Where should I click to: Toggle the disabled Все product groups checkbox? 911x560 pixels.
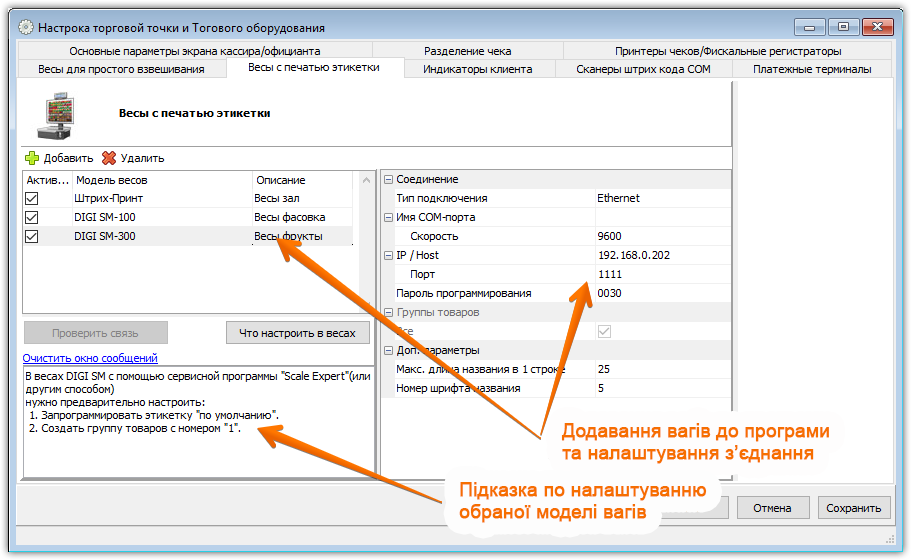[604, 332]
